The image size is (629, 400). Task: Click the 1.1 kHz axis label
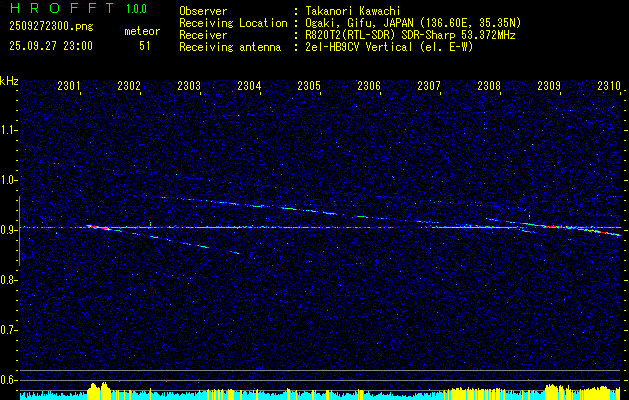coord(9,130)
